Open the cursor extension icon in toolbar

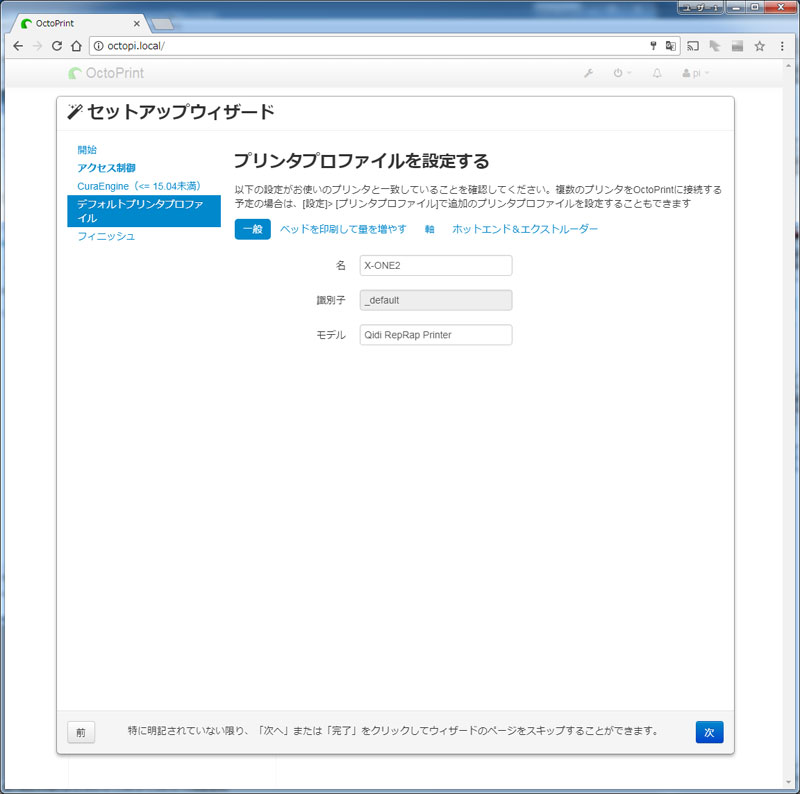click(715, 46)
